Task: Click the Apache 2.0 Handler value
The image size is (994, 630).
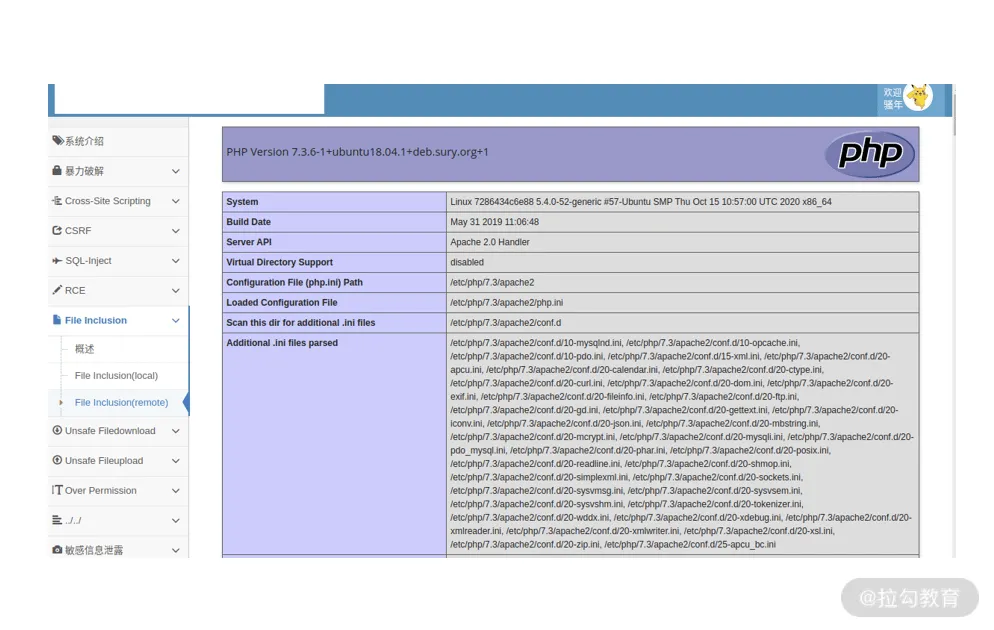Action: click(490, 242)
